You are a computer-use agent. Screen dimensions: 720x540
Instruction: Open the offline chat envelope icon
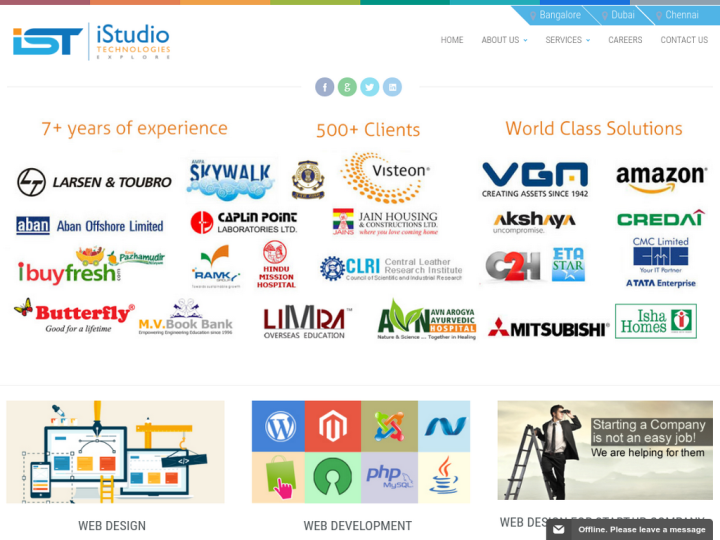pos(559,529)
